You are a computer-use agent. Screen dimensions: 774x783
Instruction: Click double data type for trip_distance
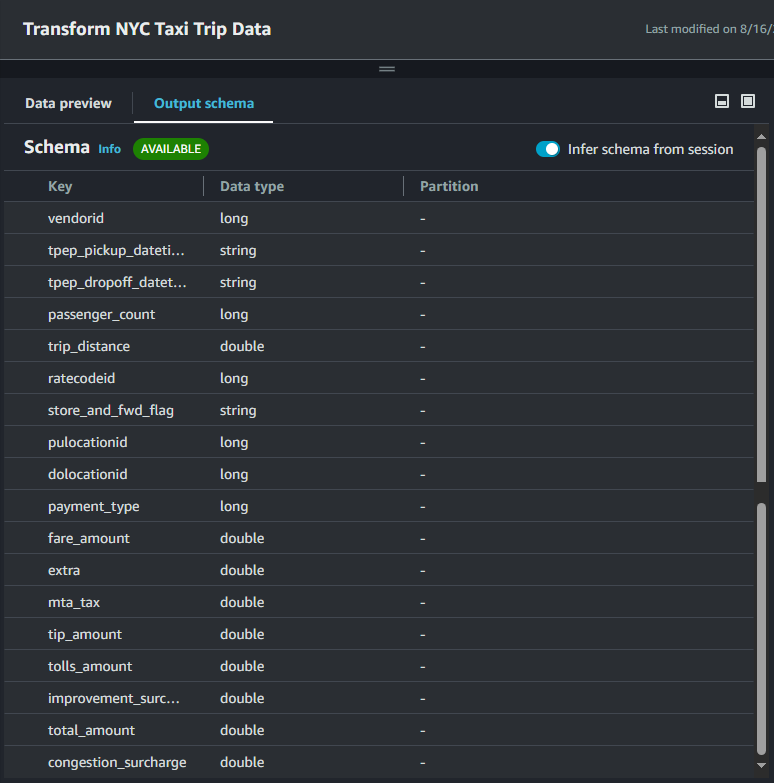(242, 346)
